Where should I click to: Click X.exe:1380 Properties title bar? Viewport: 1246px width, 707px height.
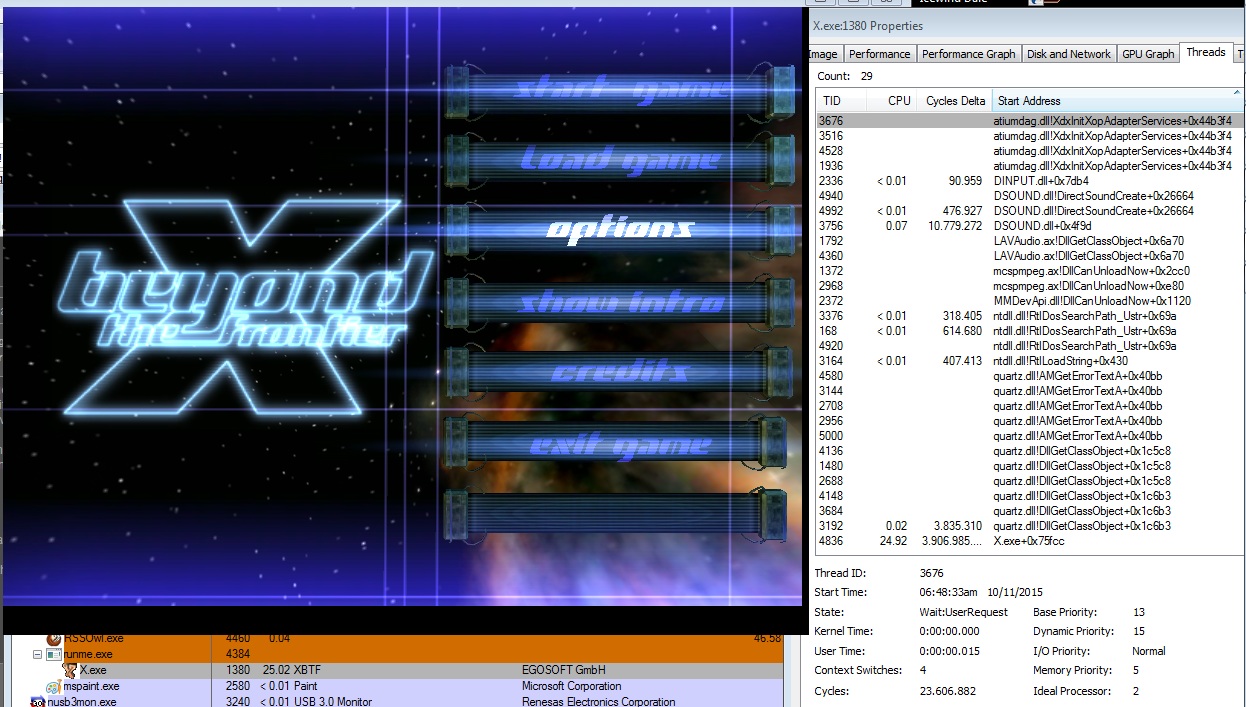click(x=1027, y=26)
